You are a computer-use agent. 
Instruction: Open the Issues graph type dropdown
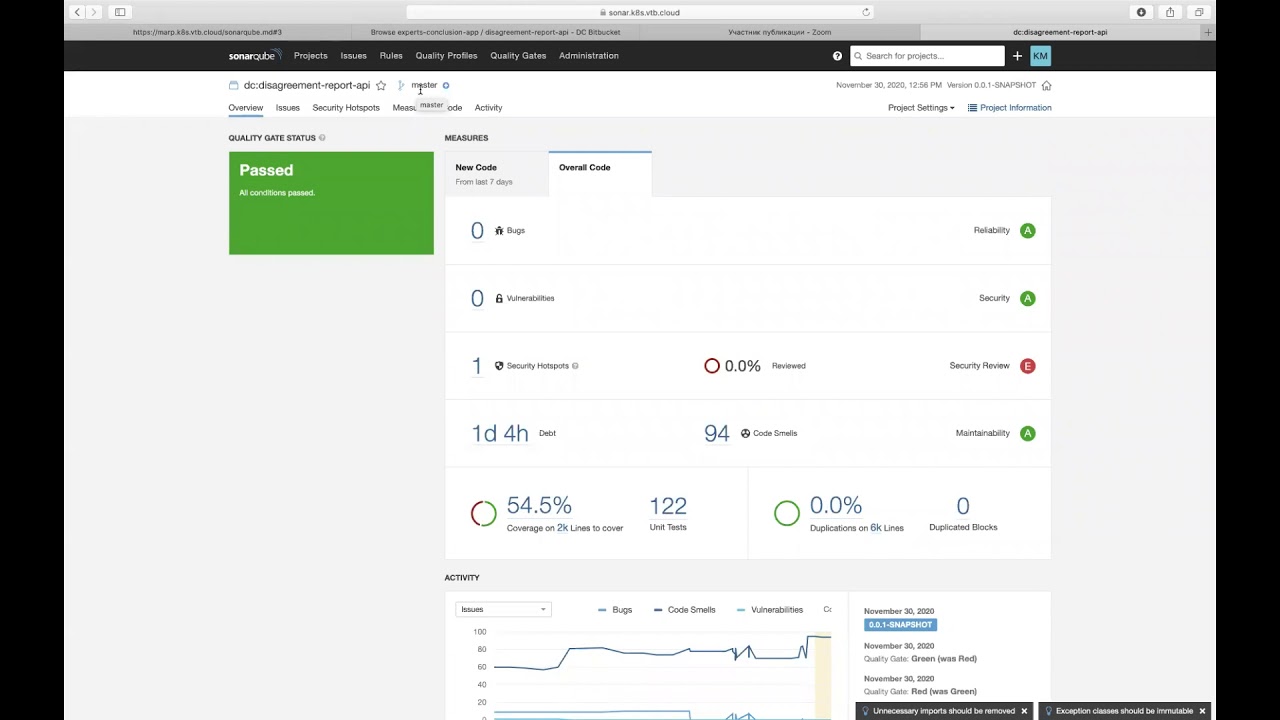coord(503,609)
